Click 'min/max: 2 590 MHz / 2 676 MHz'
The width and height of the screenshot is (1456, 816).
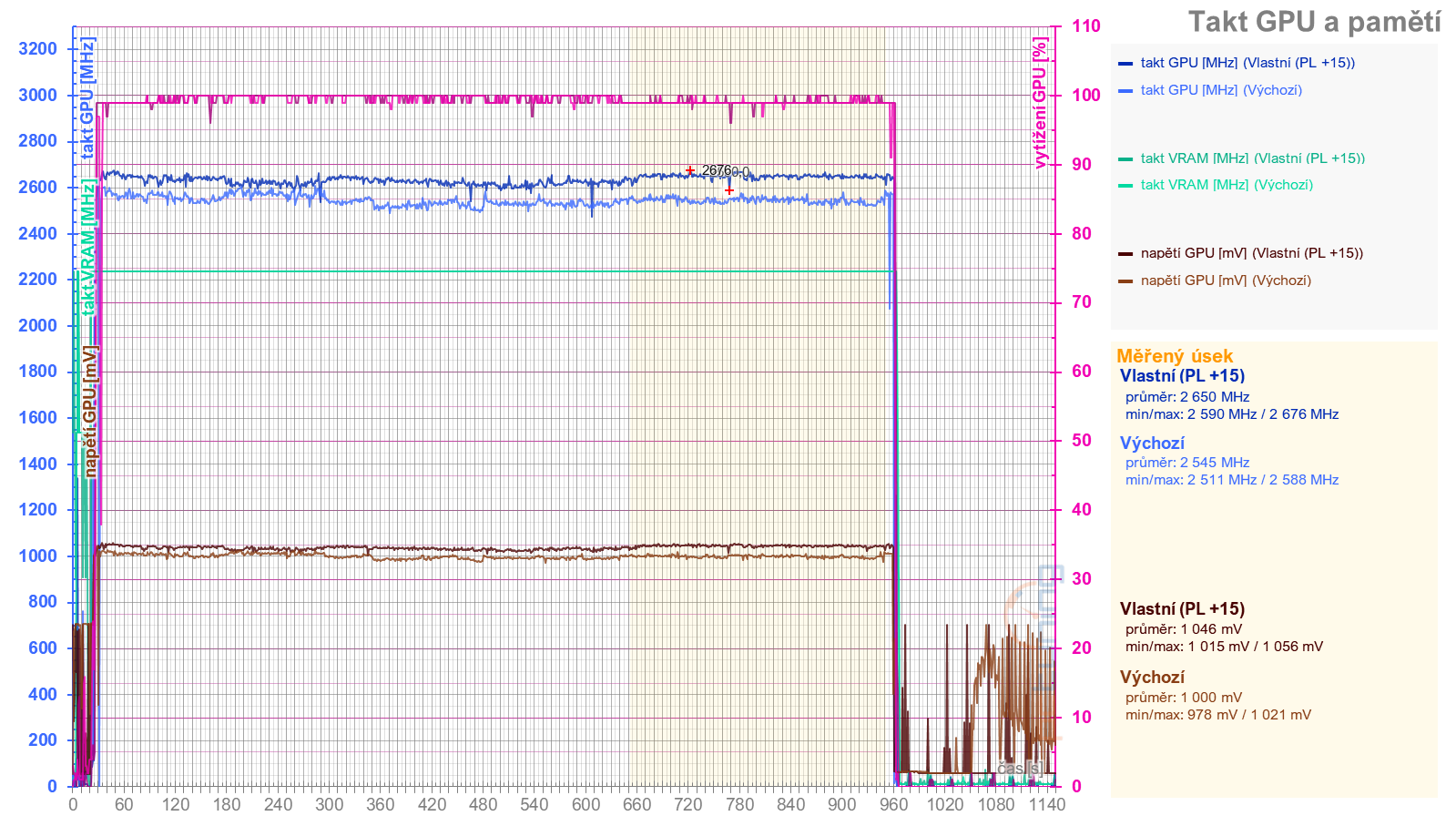coord(1232,414)
